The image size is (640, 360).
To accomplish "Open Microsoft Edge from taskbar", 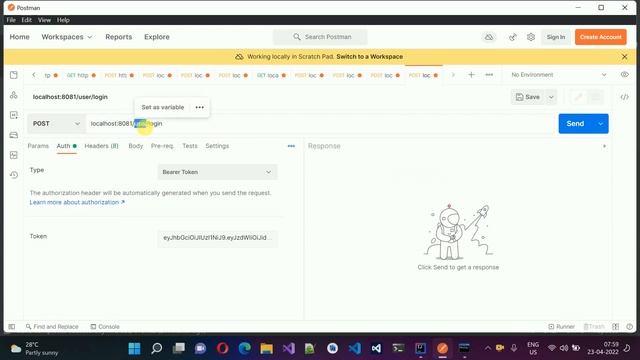I will point(244,348).
